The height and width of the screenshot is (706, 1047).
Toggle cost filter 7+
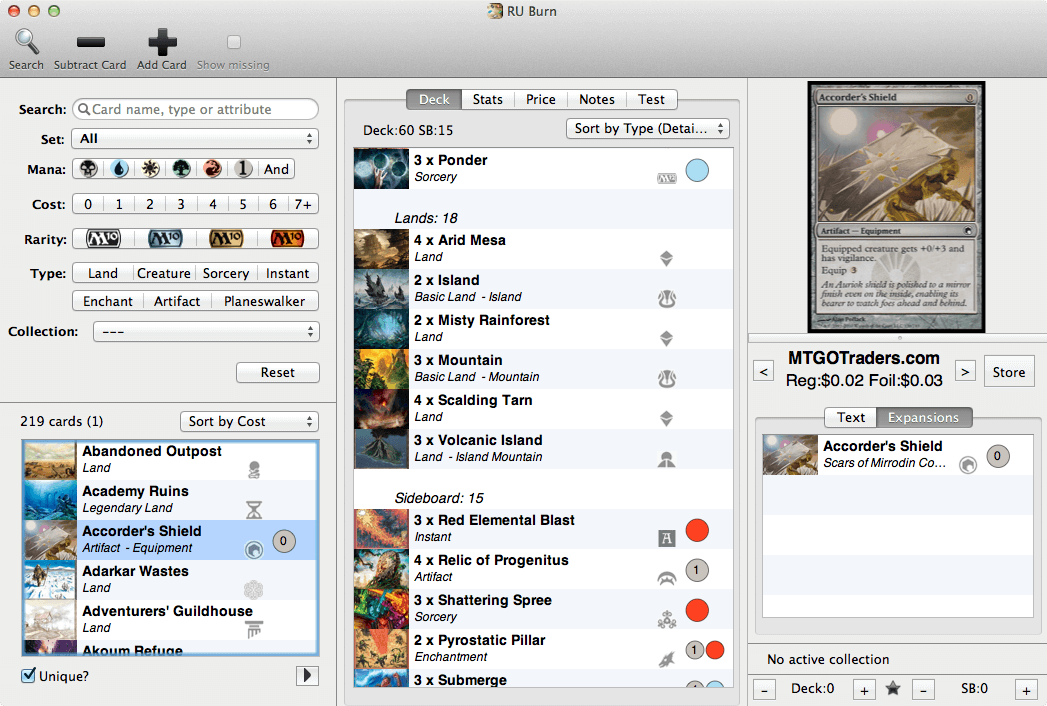[x=303, y=204]
